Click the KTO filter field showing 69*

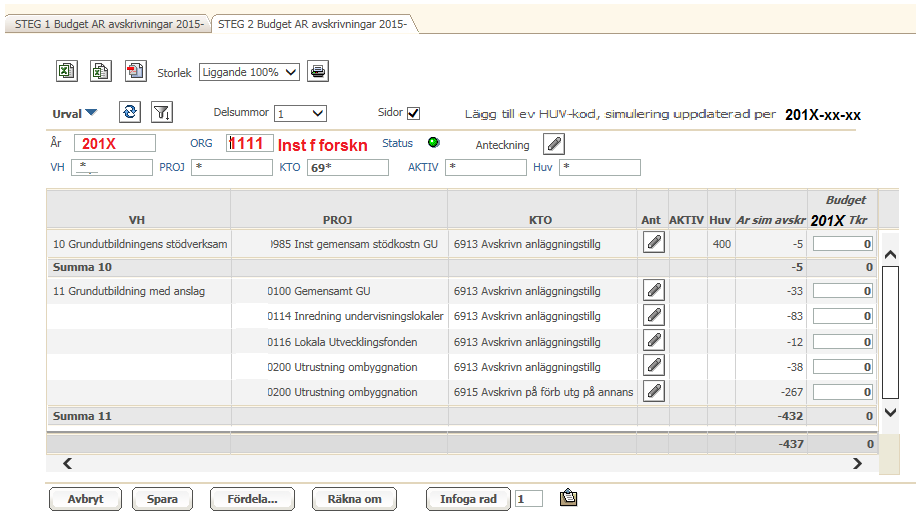pyautogui.click(x=348, y=167)
